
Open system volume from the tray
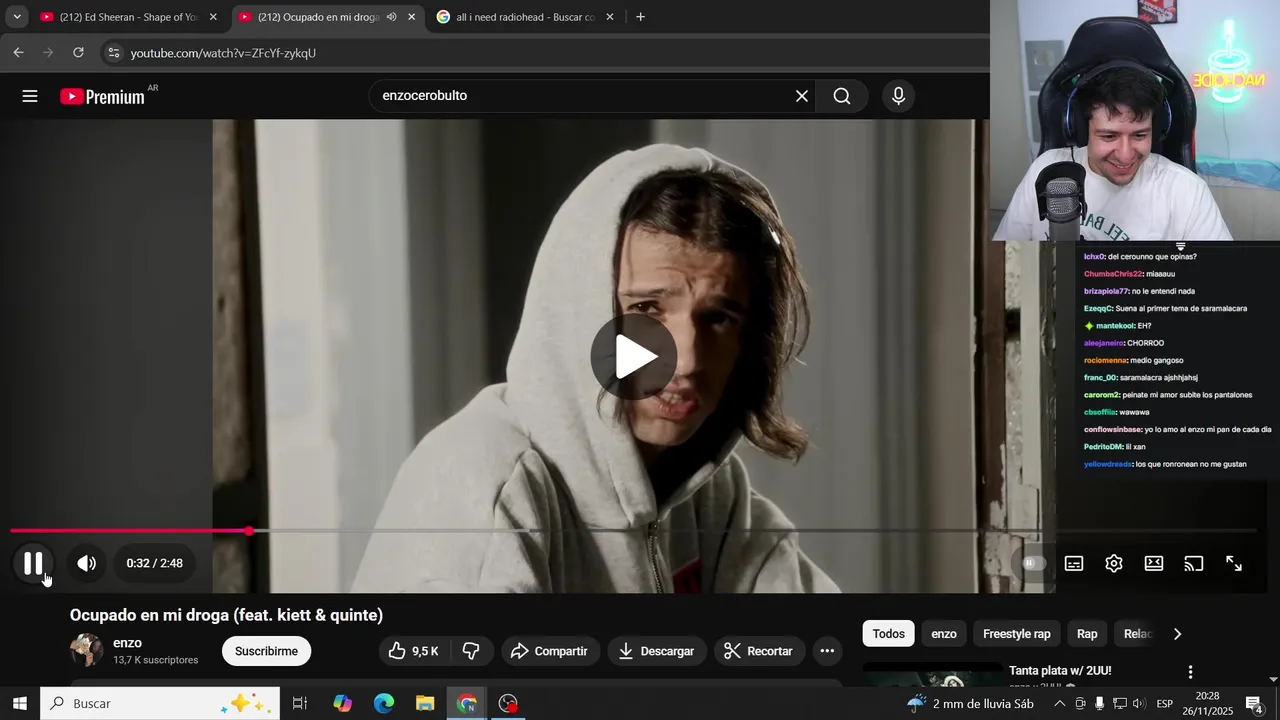click(1138, 704)
